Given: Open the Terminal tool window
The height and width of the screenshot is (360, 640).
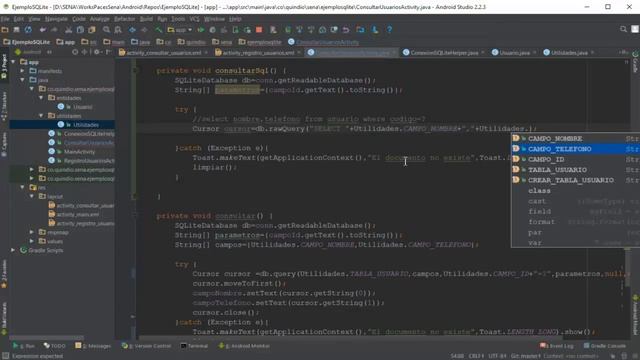Looking at the screenshot, I should tap(194, 346).
